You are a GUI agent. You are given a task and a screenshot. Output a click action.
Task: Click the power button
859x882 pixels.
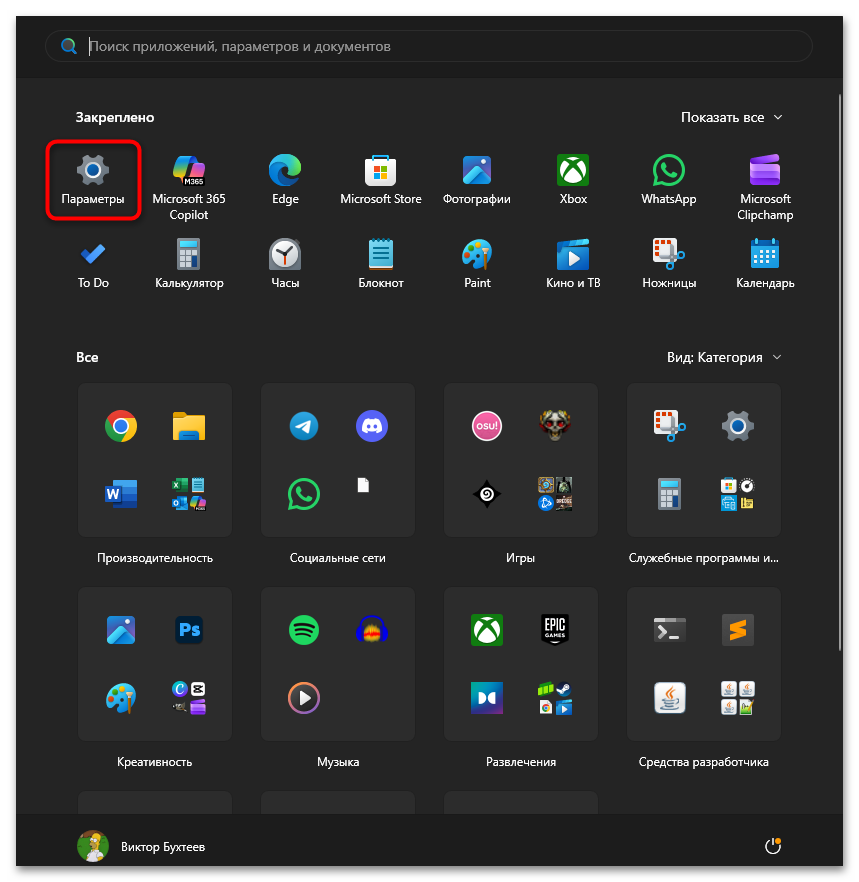pos(772,847)
